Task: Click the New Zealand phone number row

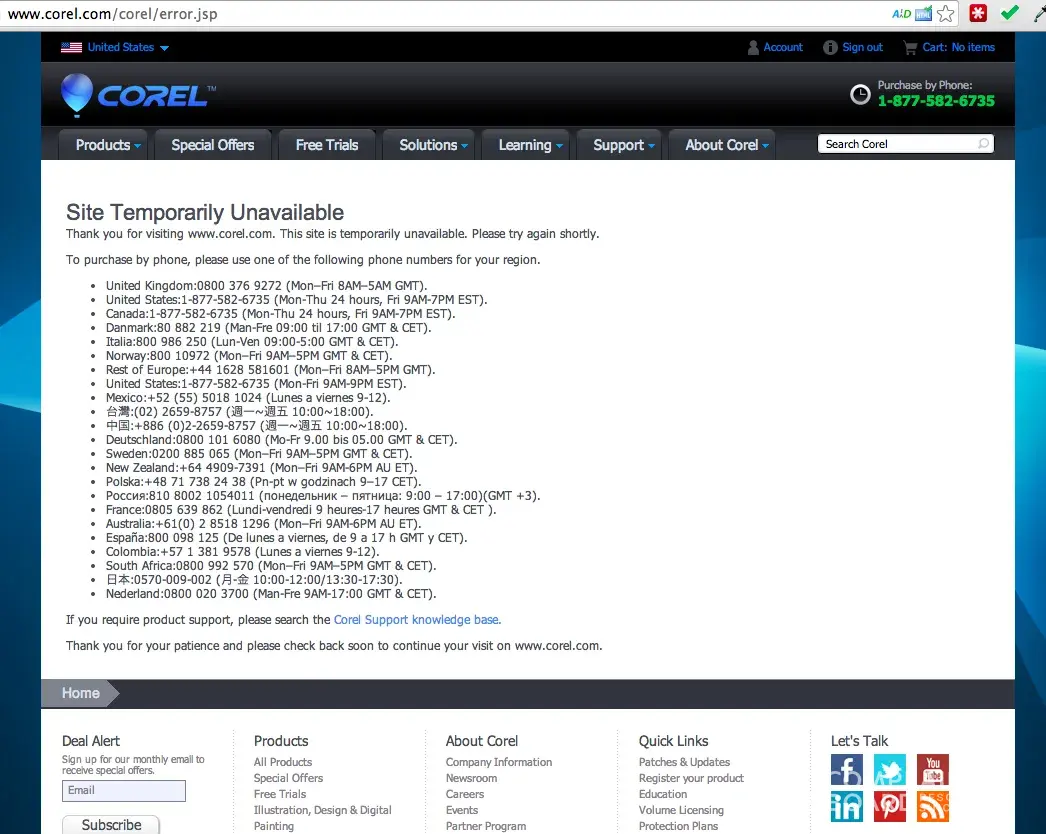Action: (261, 468)
